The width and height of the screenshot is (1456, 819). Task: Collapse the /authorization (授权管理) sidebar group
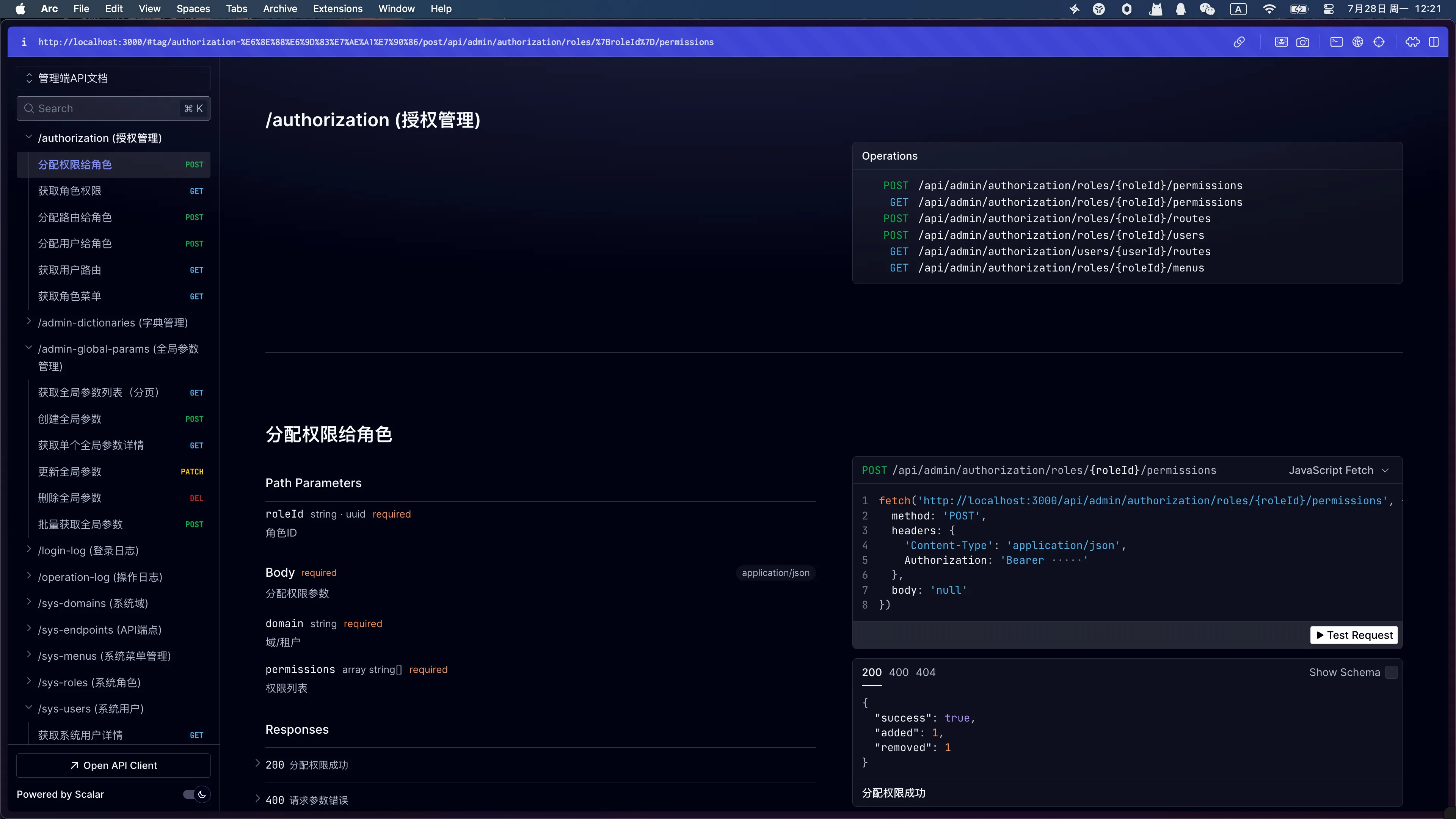(x=30, y=137)
